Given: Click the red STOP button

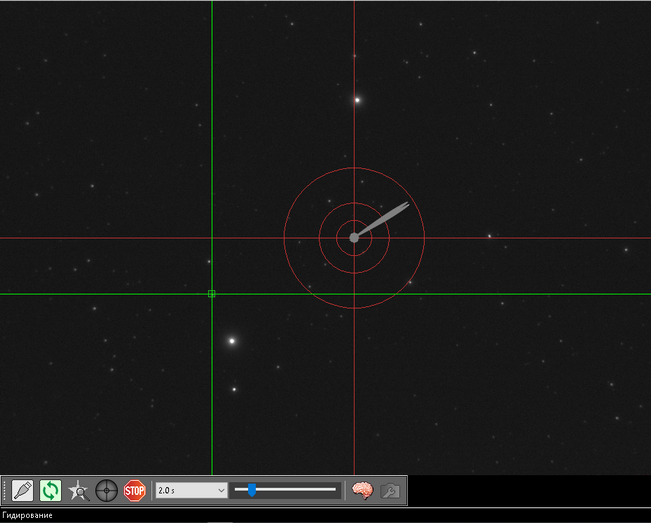Looking at the screenshot, I should (x=135, y=491).
